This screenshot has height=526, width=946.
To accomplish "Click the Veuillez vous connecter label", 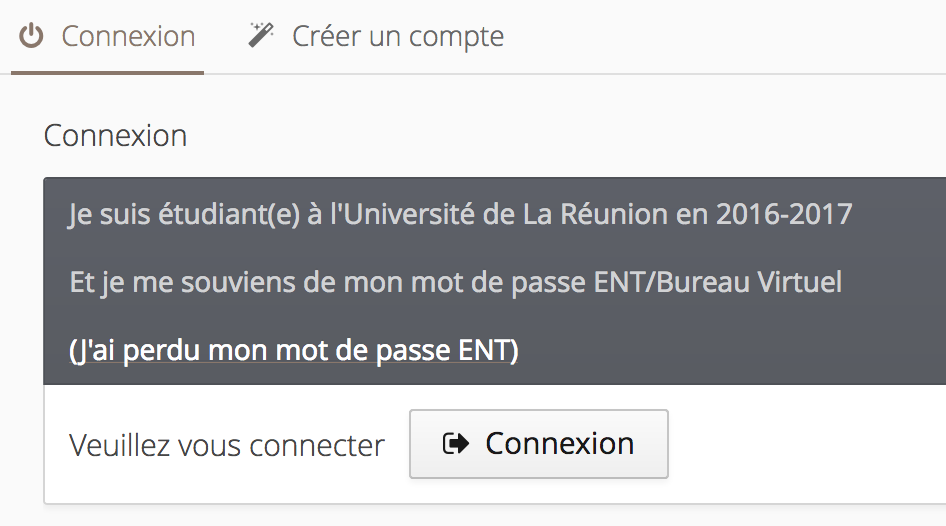I will 227,446.
